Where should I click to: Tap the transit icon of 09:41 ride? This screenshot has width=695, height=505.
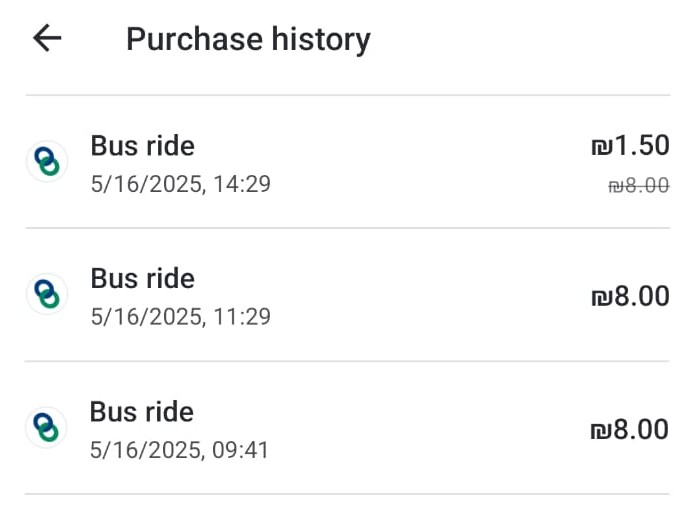click(46, 427)
